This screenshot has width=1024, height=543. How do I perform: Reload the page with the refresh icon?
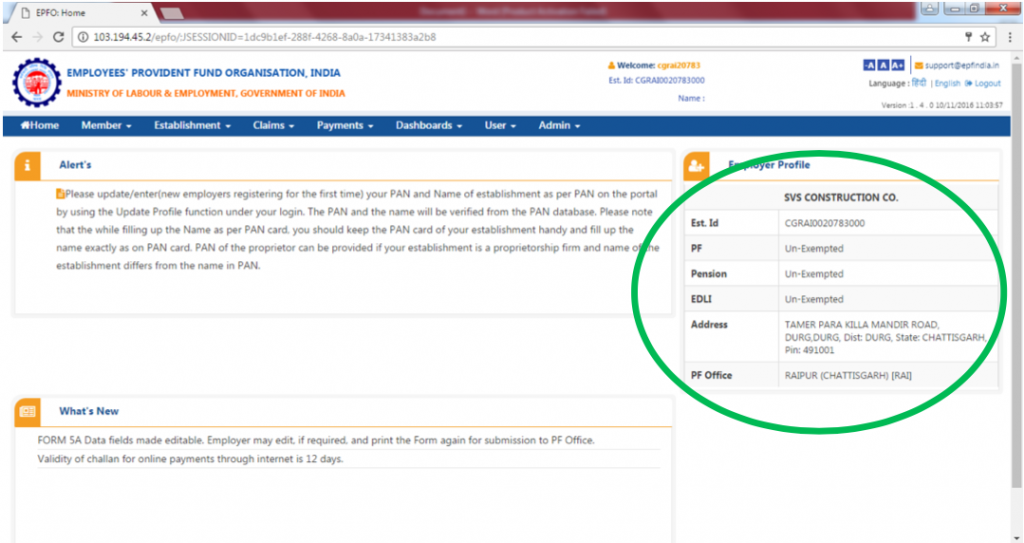58,37
